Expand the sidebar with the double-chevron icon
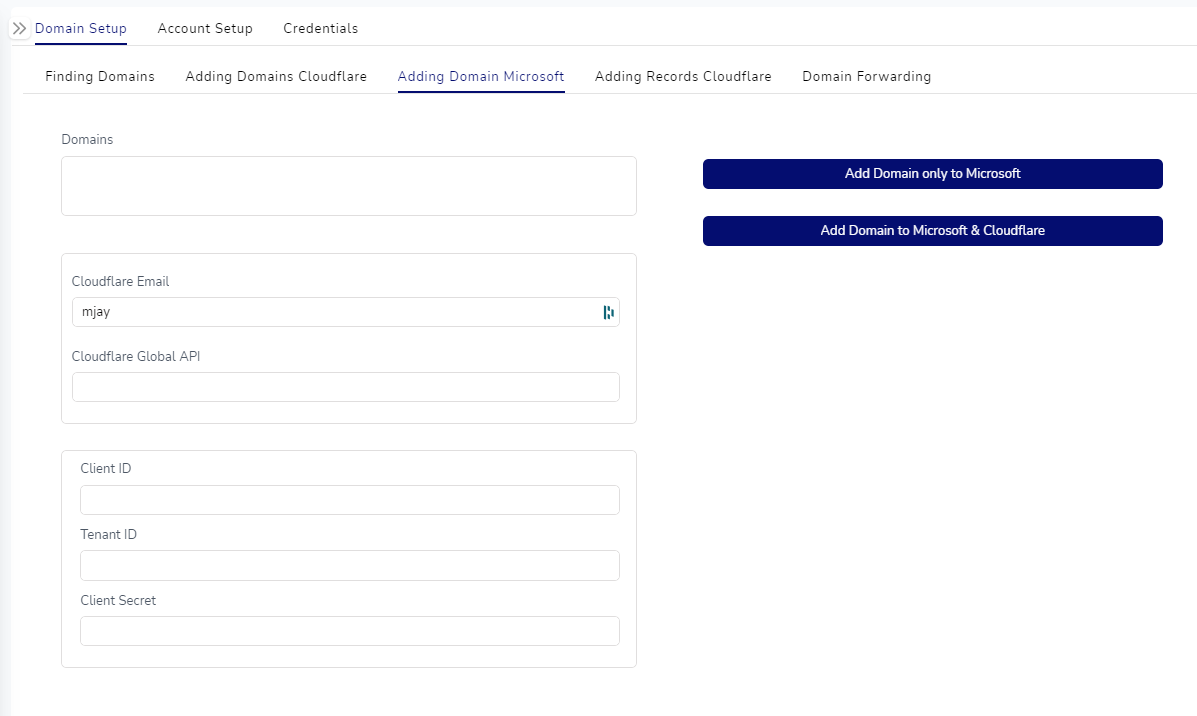 coord(19,28)
